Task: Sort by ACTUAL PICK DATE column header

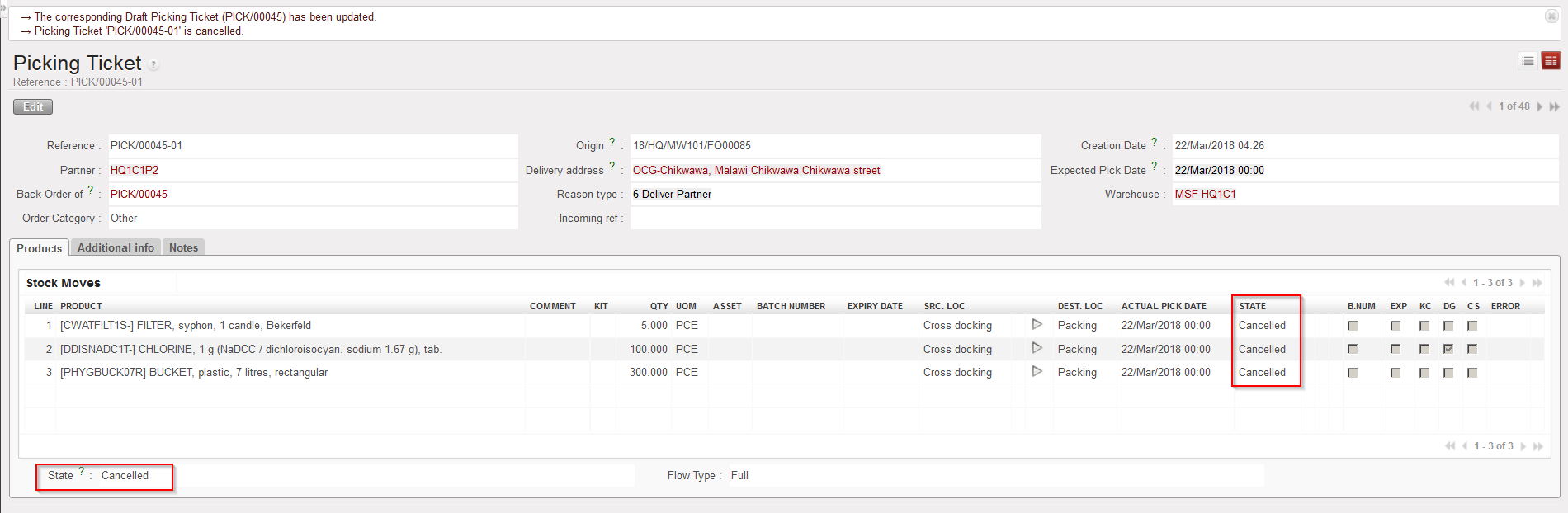Action: click(1163, 306)
